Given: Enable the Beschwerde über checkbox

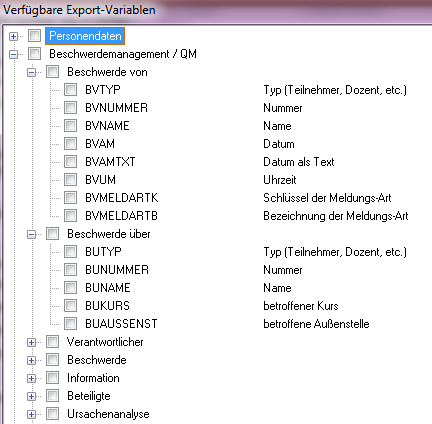Looking at the screenshot, I should 53,234.
